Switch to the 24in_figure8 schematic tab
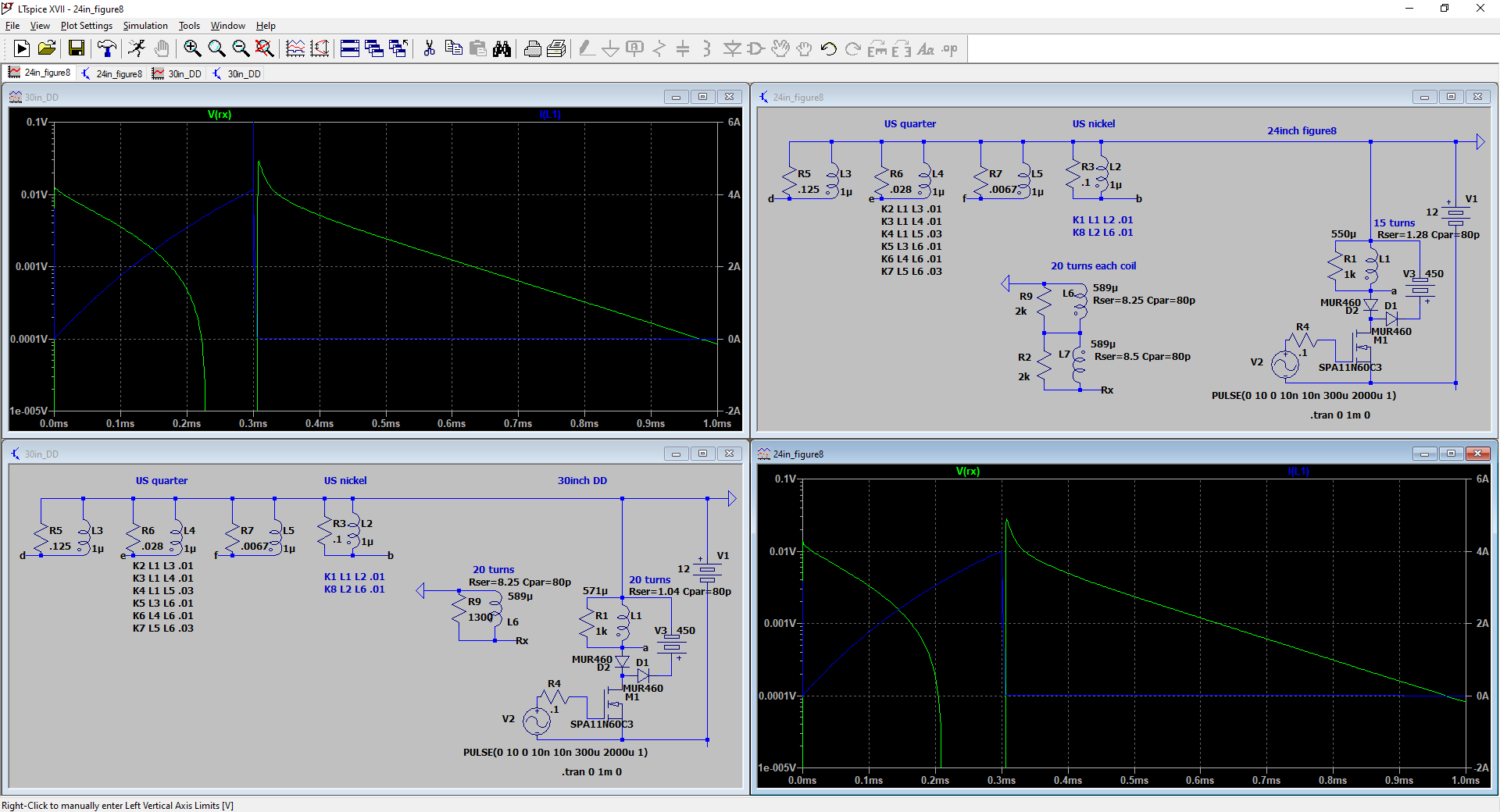The height and width of the screenshot is (812, 1500). 112,73
